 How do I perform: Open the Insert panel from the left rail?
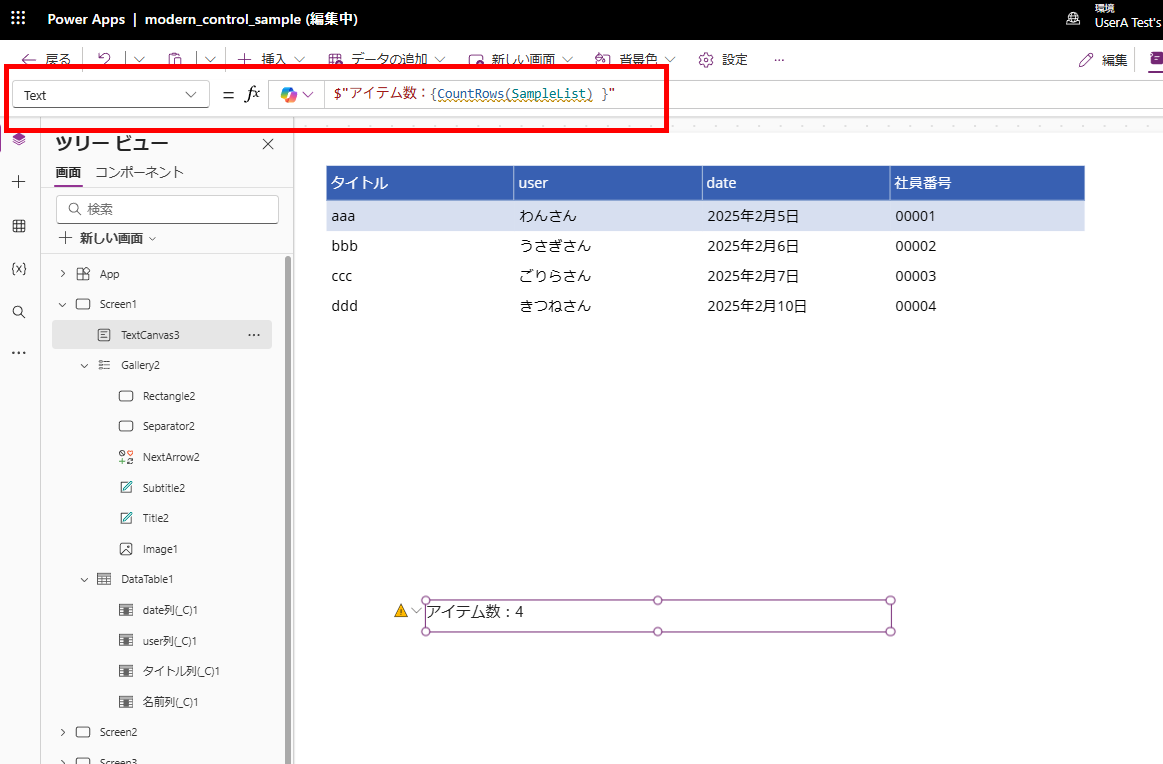tap(18, 182)
